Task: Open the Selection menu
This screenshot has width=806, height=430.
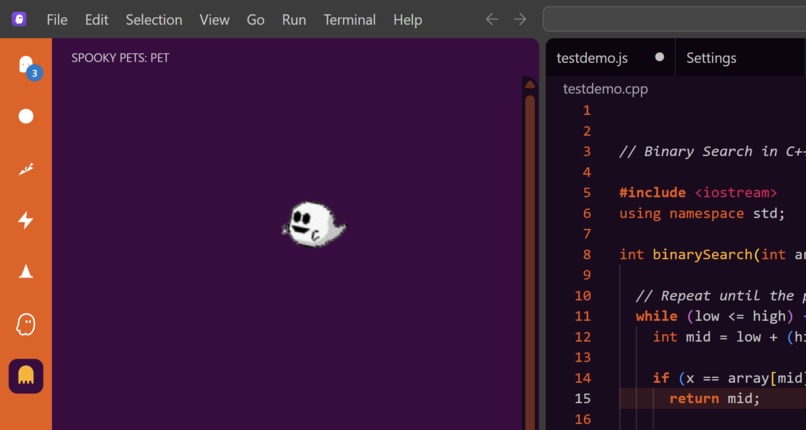Action: (154, 20)
